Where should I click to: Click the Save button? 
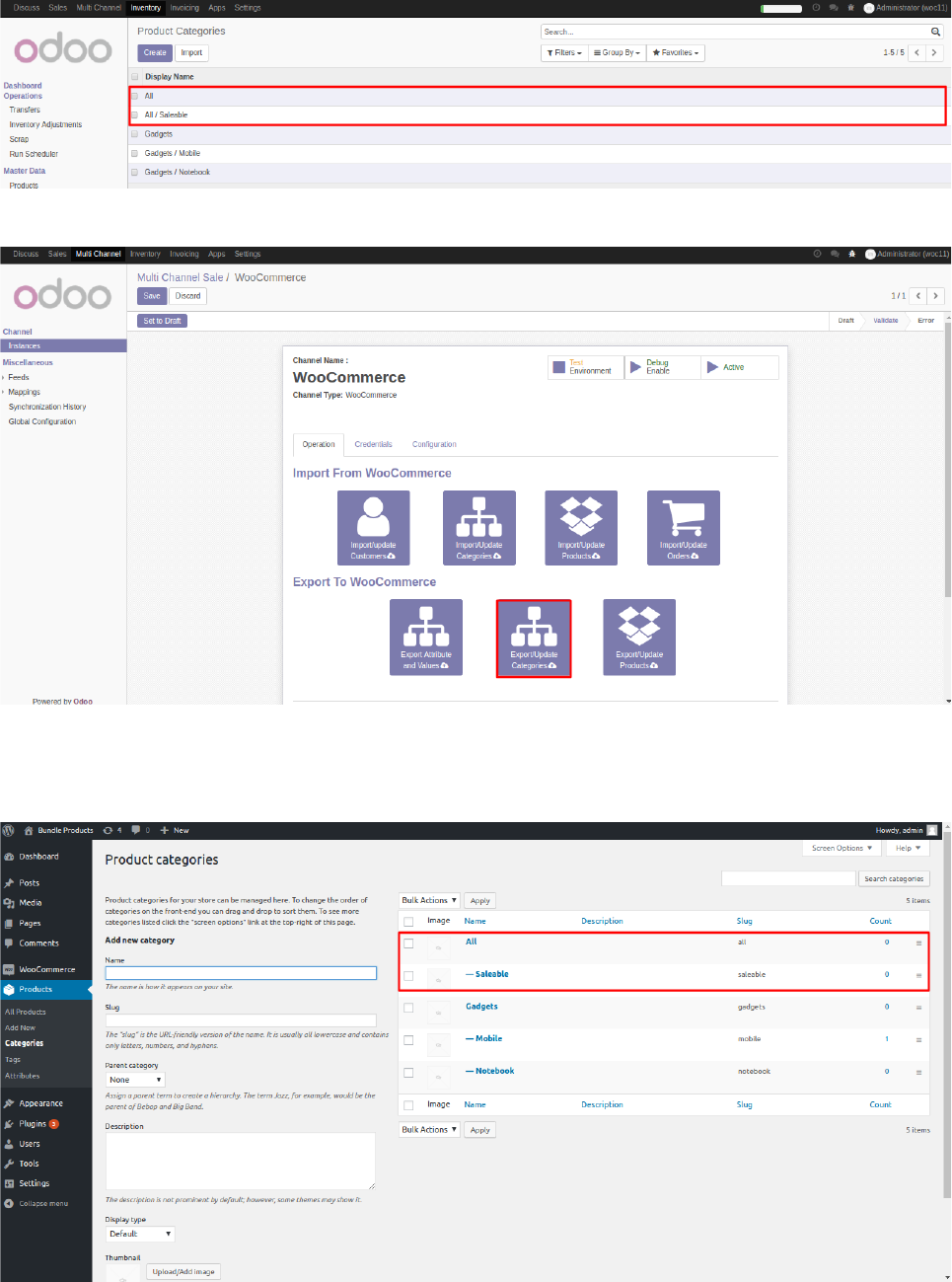(x=152, y=296)
